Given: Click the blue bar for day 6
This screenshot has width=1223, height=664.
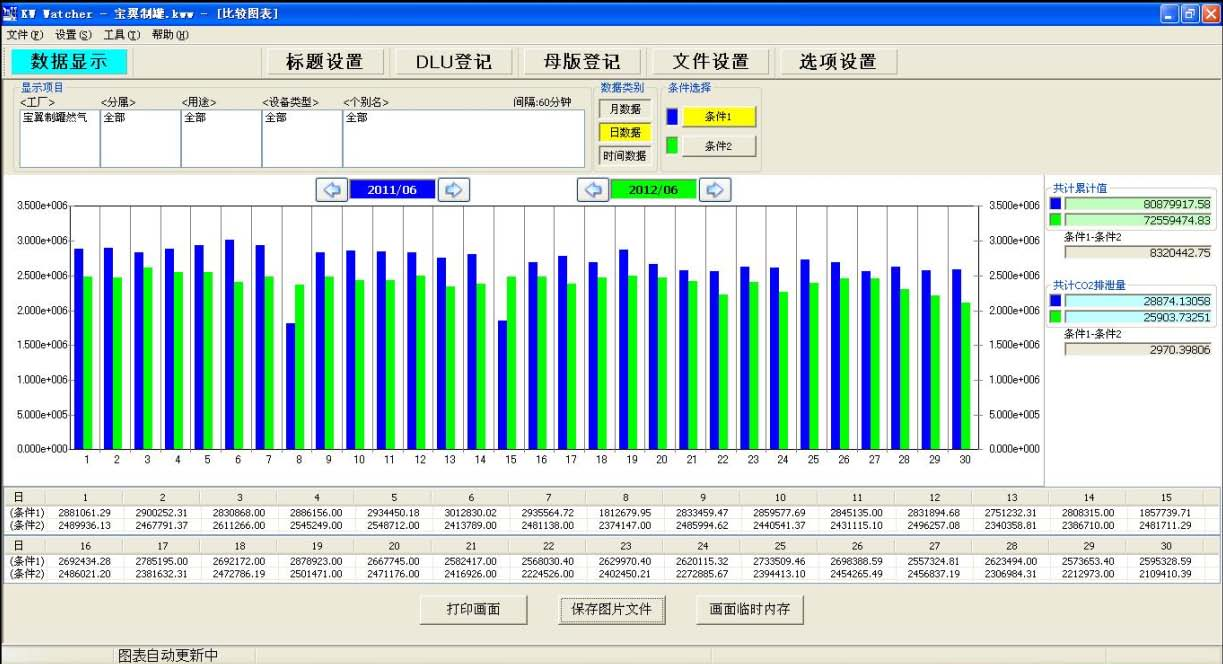Looking at the screenshot, I should pyautogui.click(x=230, y=344).
